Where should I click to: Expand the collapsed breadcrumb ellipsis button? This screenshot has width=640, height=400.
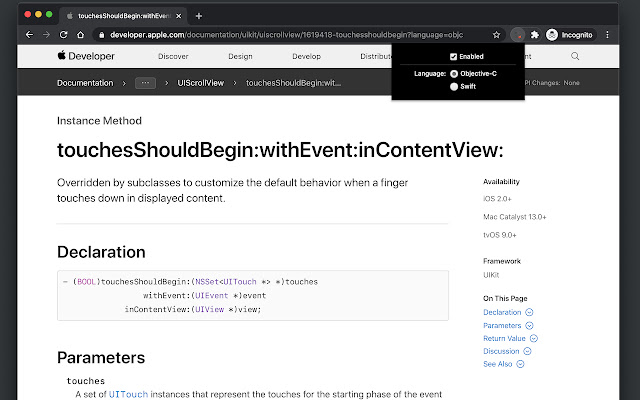pyautogui.click(x=145, y=83)
